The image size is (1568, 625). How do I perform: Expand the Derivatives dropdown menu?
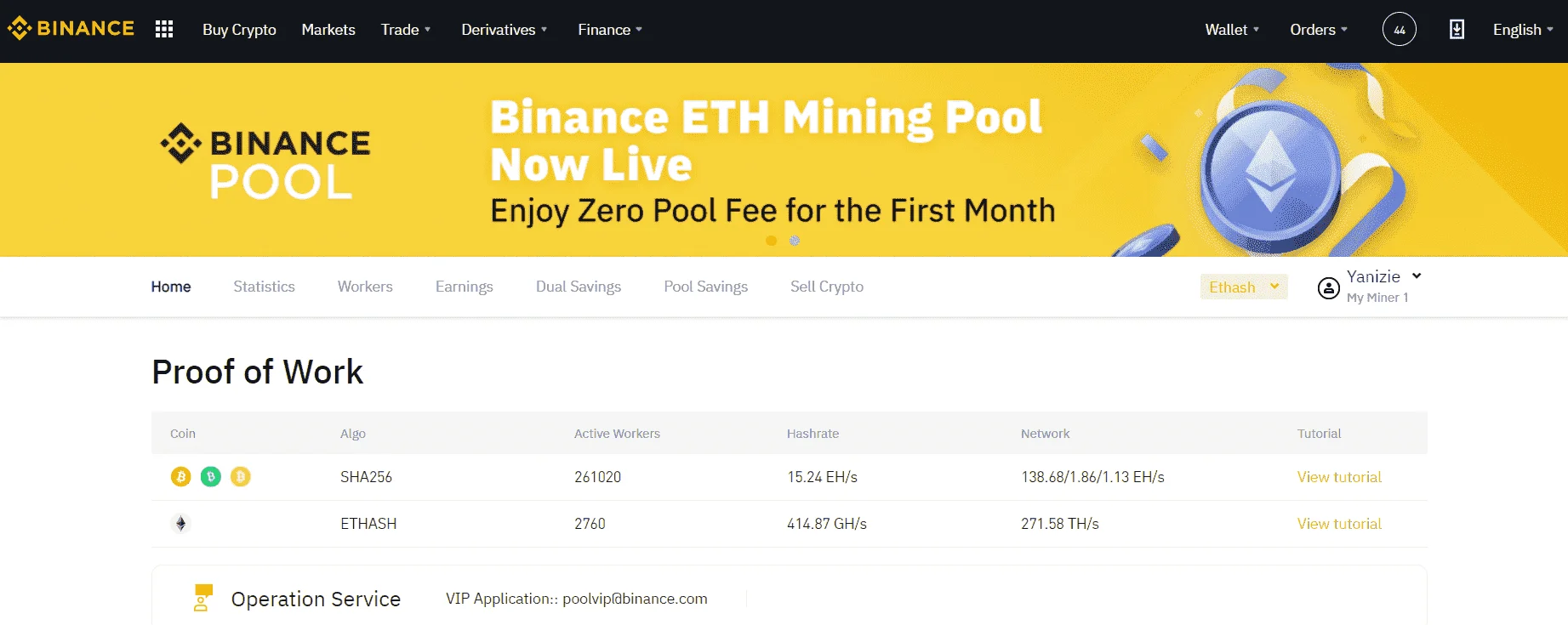(505, 30)
